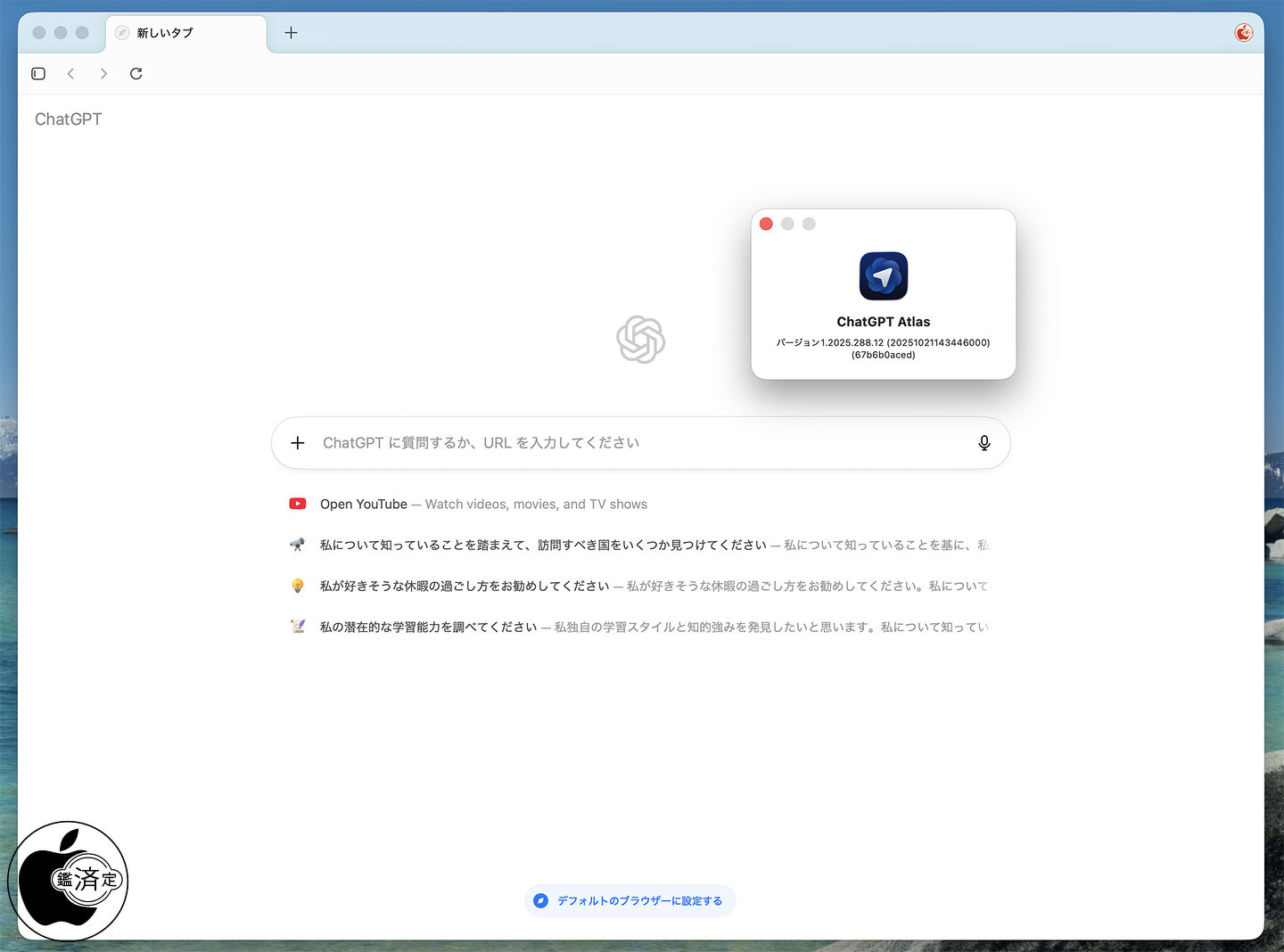This screenshot has height=952, width=1284.
Task: Open the profile avatar icon
Action: (x=1243, y=33)
